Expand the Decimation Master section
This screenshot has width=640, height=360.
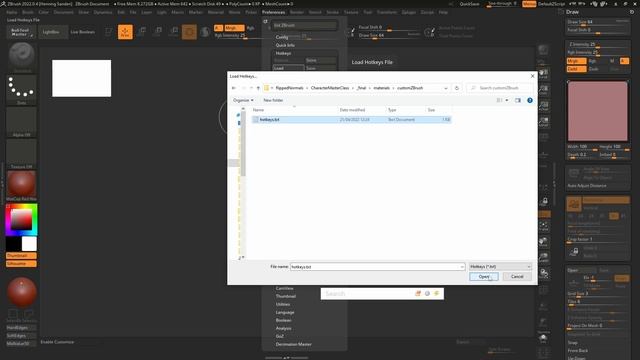tap(293, 344)
